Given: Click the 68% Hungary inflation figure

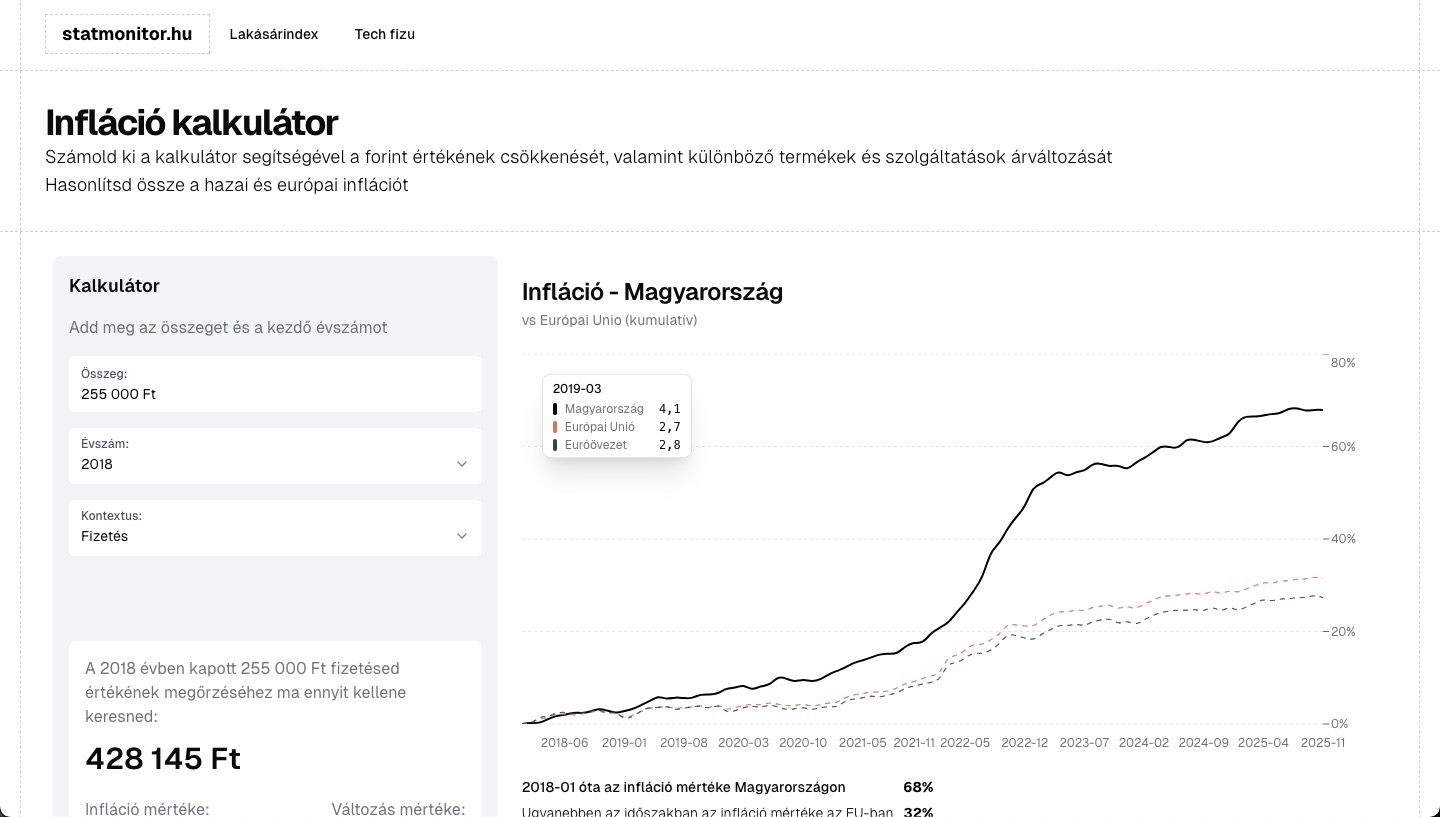Looking at the screenshot, I should click(x=918, y=787).
